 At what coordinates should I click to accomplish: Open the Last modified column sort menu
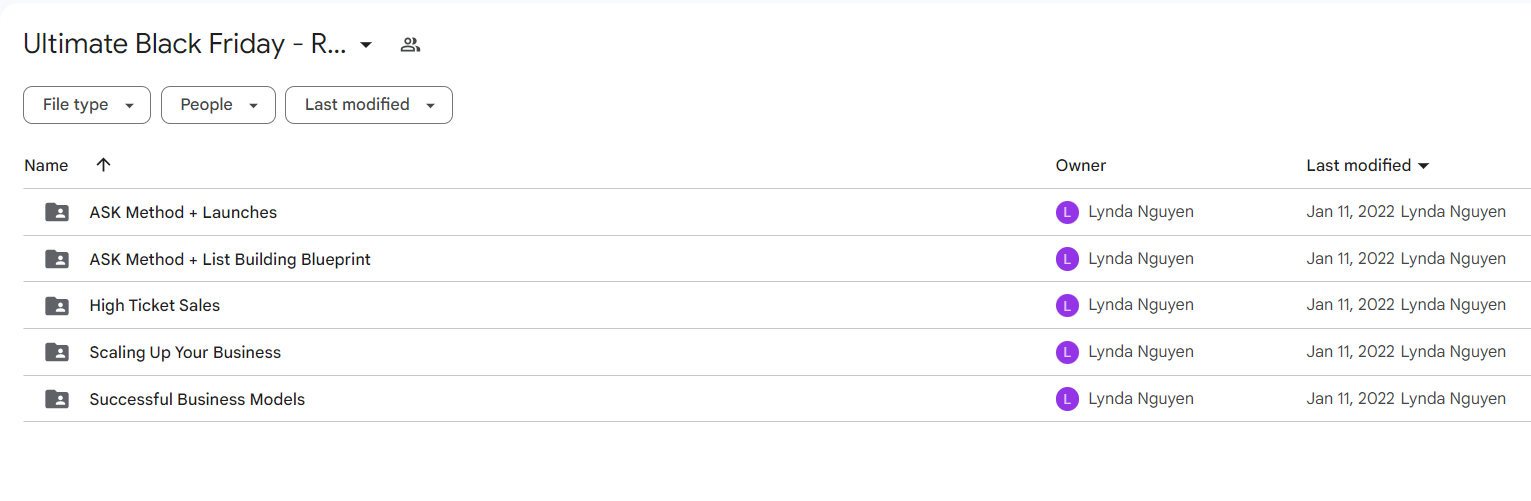1368,165
